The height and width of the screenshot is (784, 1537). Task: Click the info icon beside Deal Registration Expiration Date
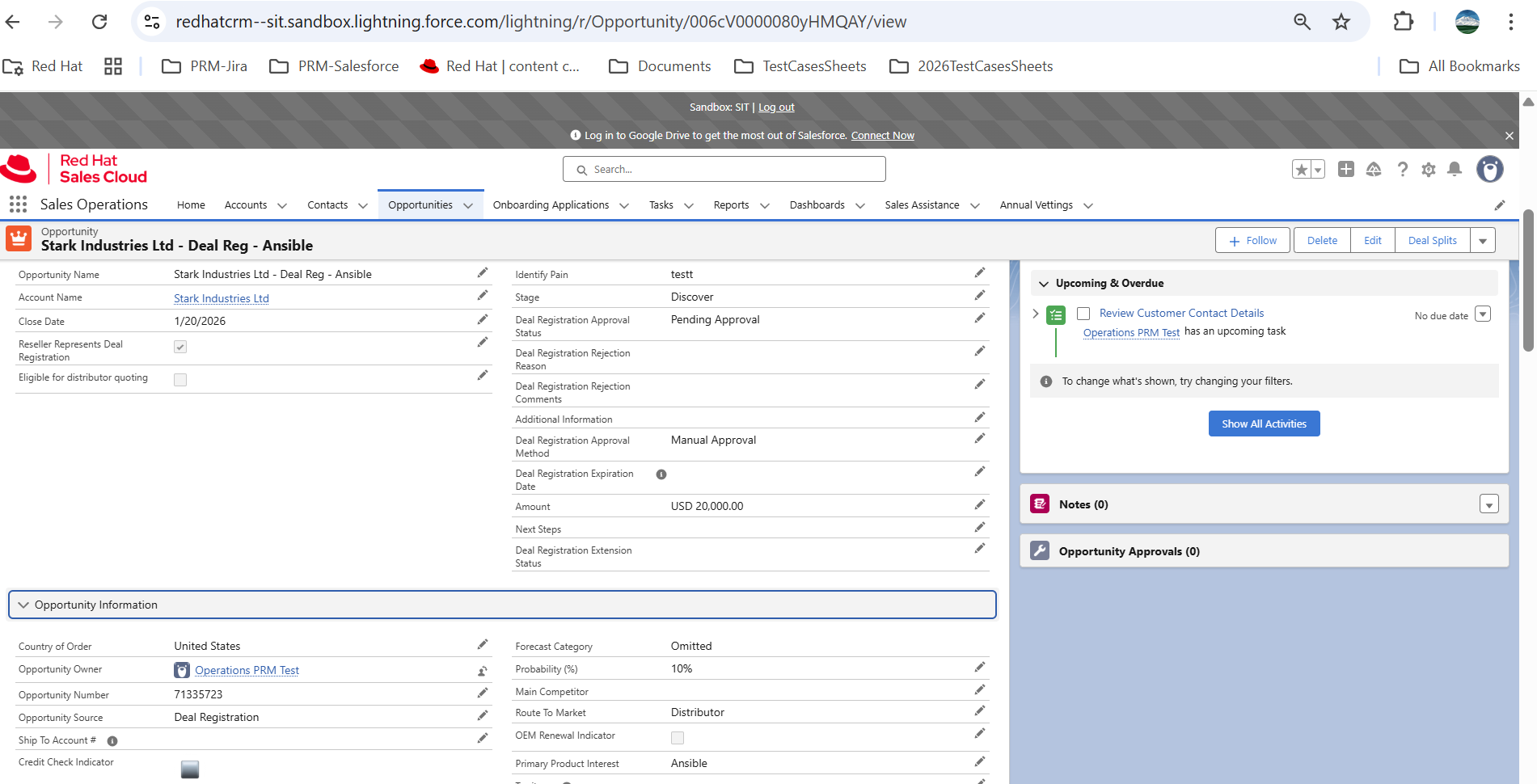pos(661,474)
